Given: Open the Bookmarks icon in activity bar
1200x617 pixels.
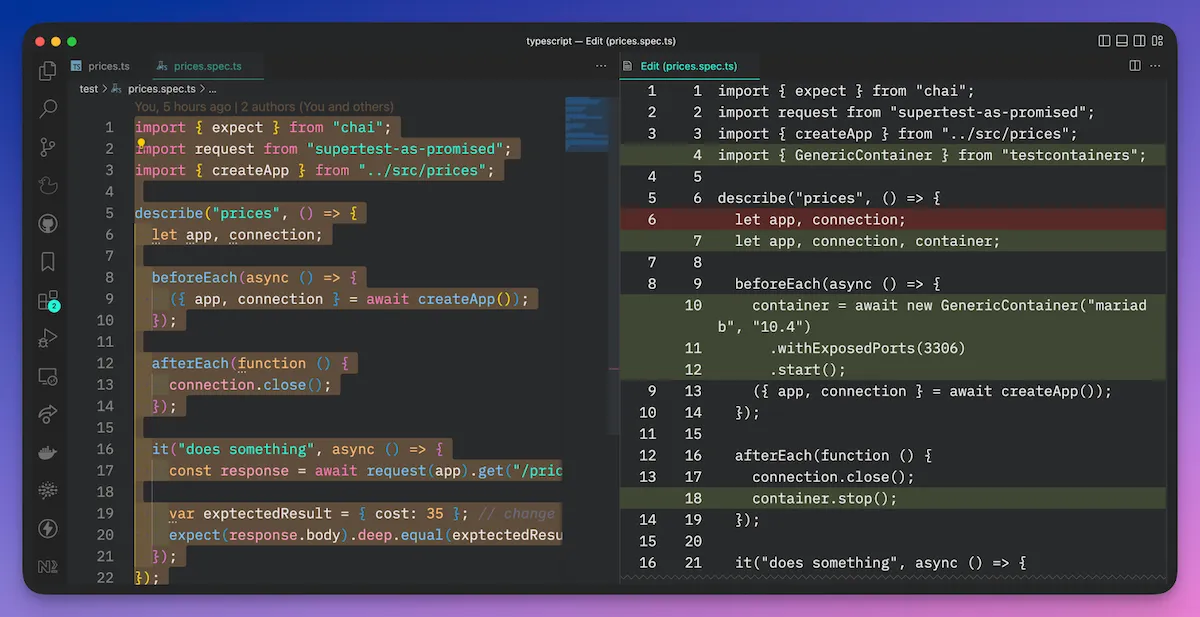Looking at the screenshot, I should pos(47,262).
